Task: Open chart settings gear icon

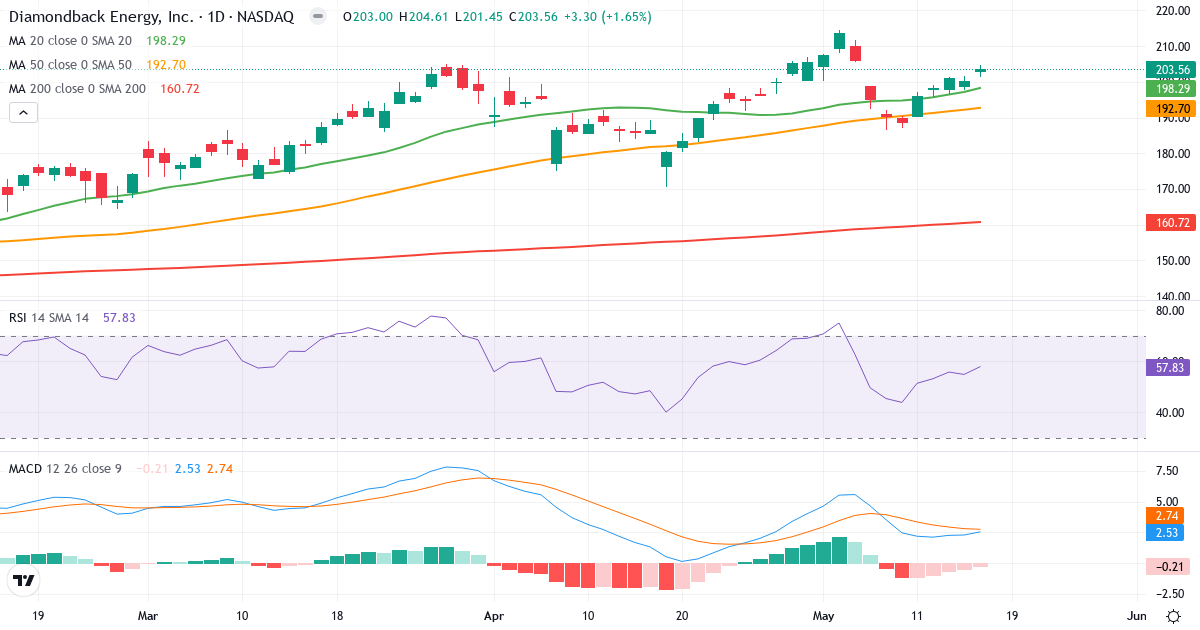Action: click(x=1172, y=615)
